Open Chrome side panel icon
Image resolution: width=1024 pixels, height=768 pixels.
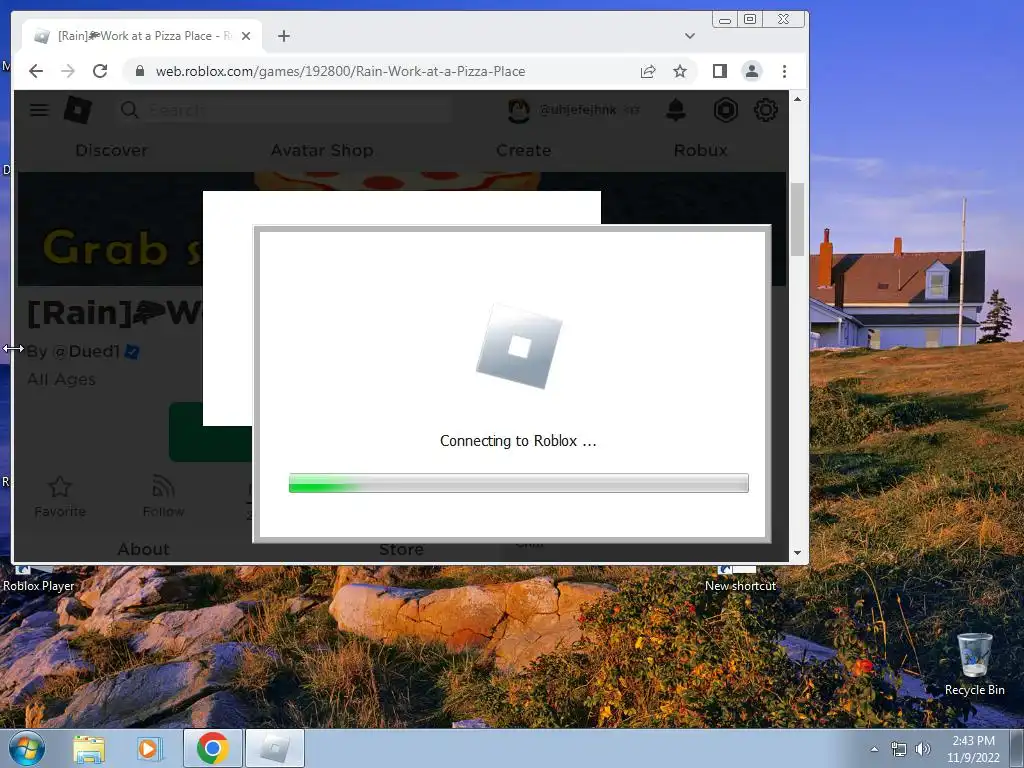pos(720,71)
